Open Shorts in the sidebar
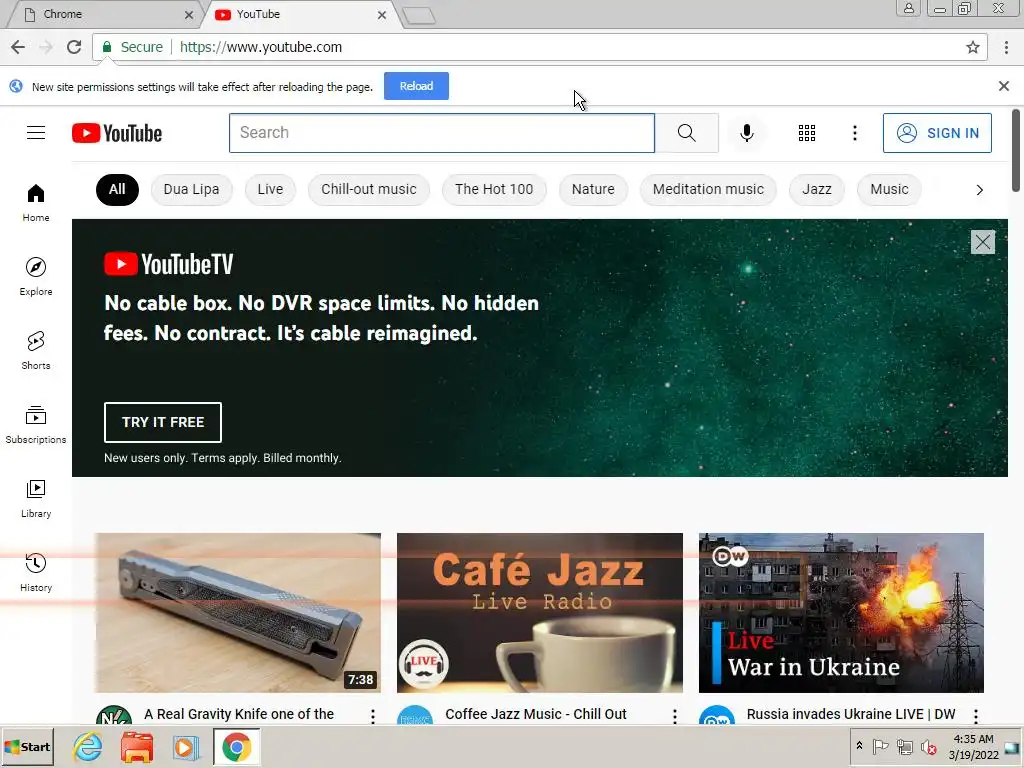 click(x=36, y=351)
